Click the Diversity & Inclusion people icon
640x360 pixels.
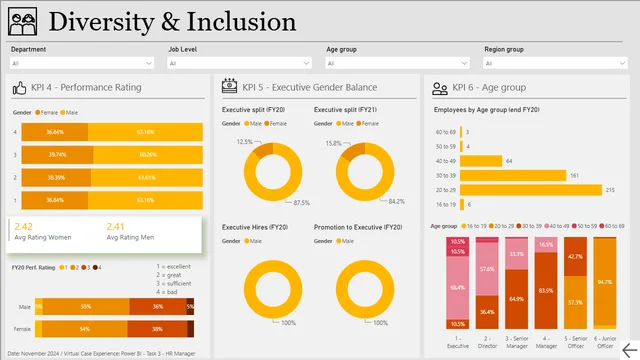[x=22, y=22]
